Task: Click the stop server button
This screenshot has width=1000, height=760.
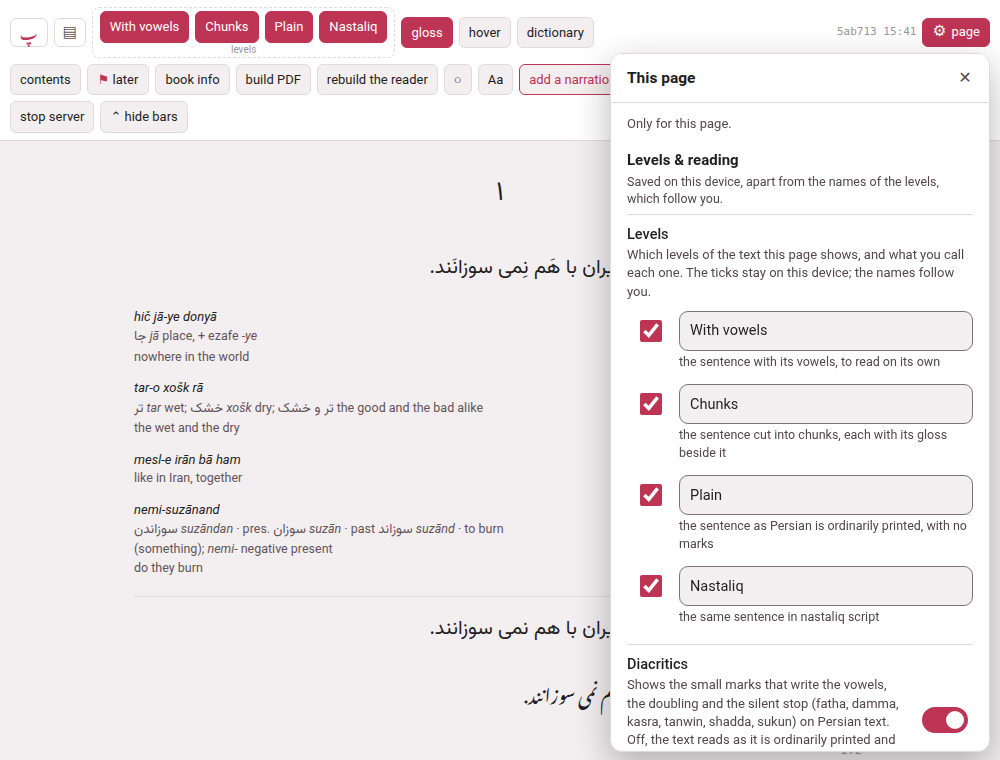Action: click(52, 117)
